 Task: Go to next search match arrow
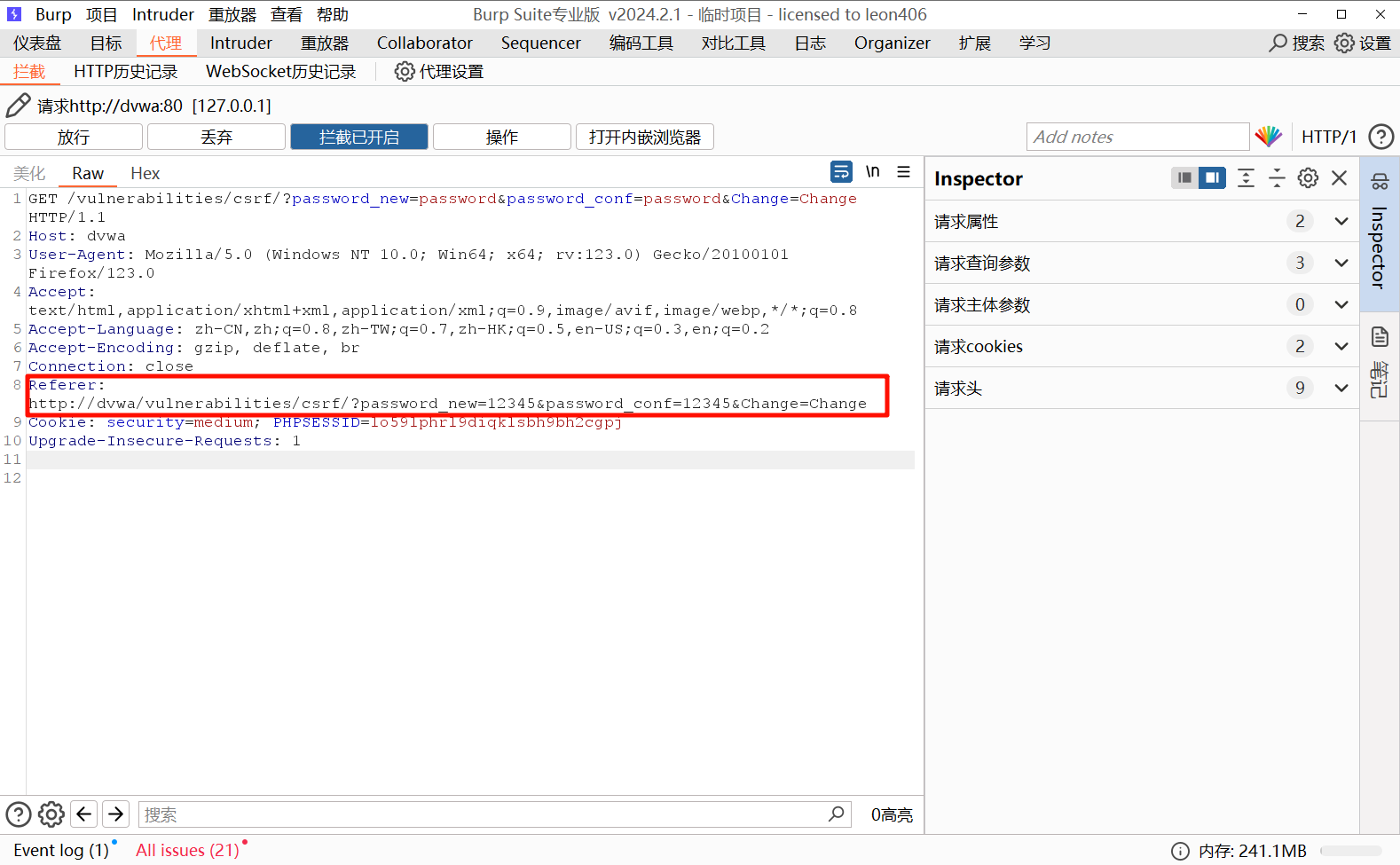coord(116,814)
